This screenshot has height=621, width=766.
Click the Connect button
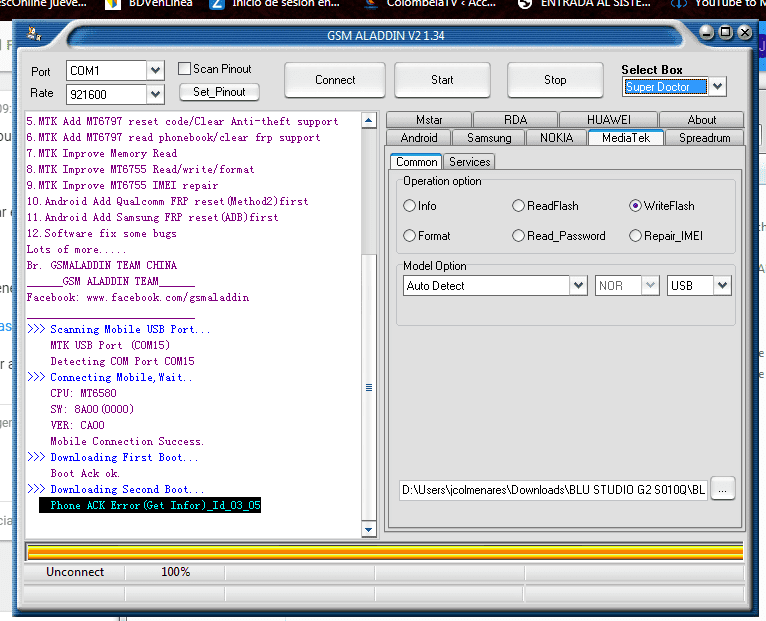[335, 80]
